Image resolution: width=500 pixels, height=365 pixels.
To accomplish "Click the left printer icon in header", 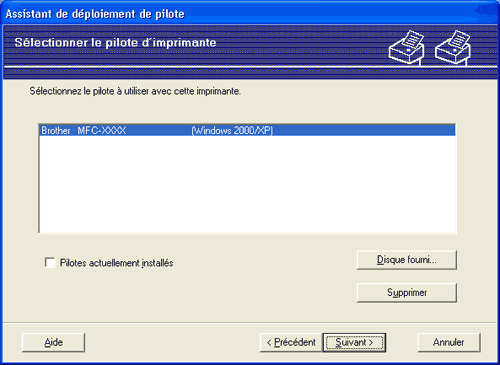I will click(407, 47).
